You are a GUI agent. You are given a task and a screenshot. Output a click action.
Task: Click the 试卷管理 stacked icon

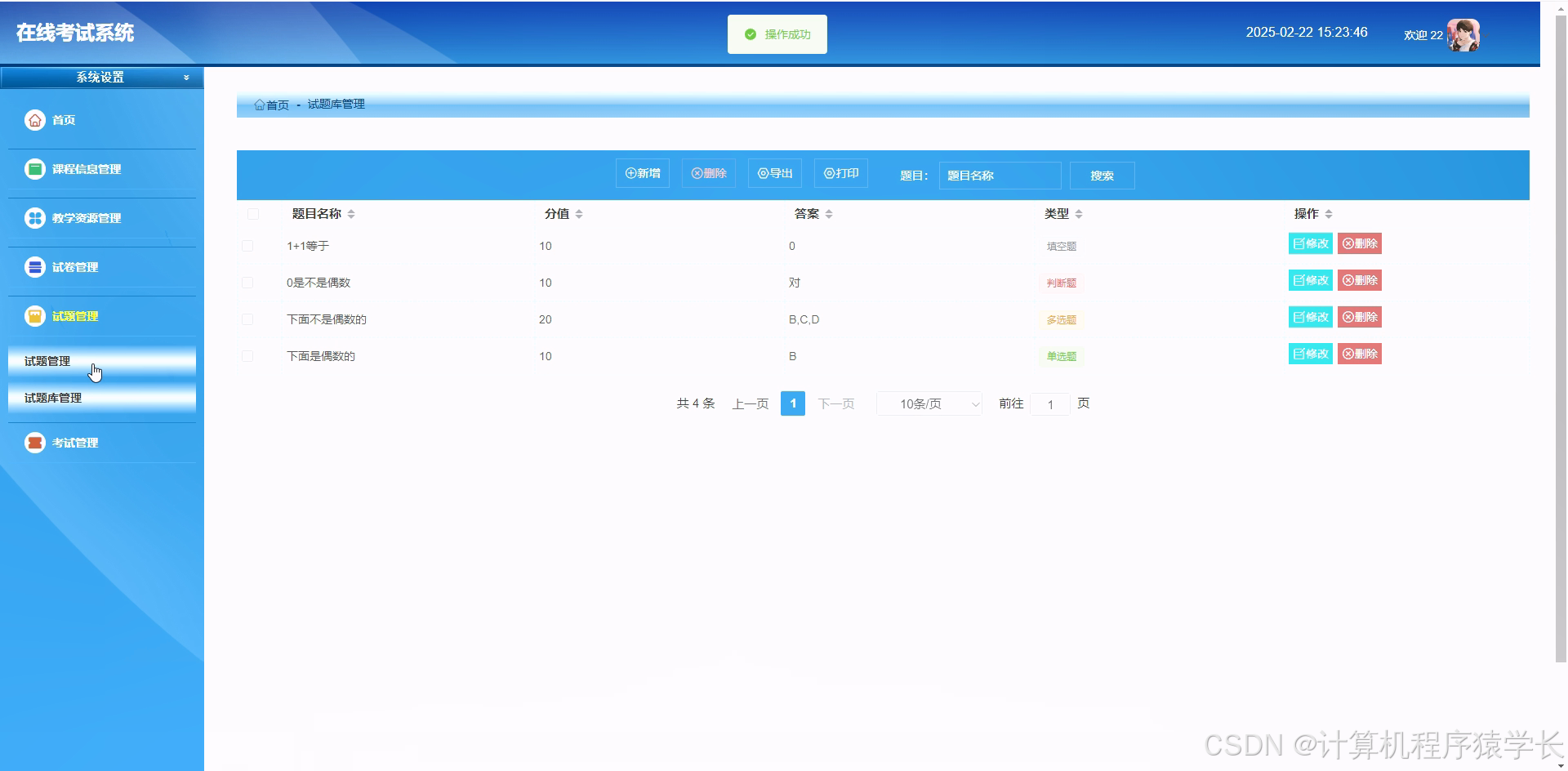[x=34, y=267]
